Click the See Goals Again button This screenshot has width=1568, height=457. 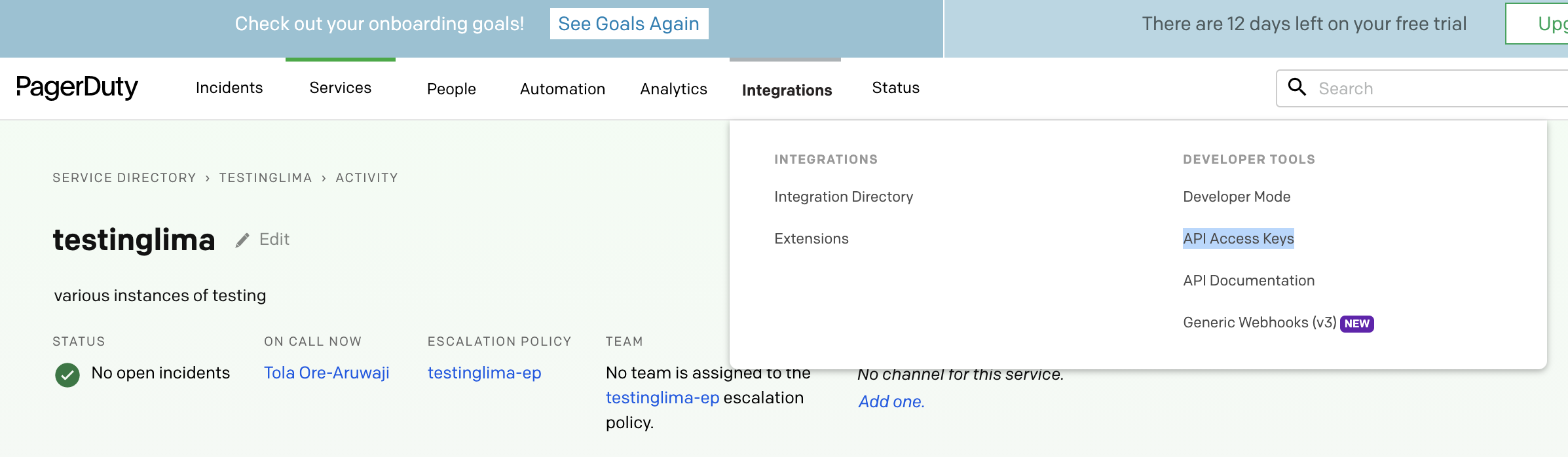tap(629, 24)
